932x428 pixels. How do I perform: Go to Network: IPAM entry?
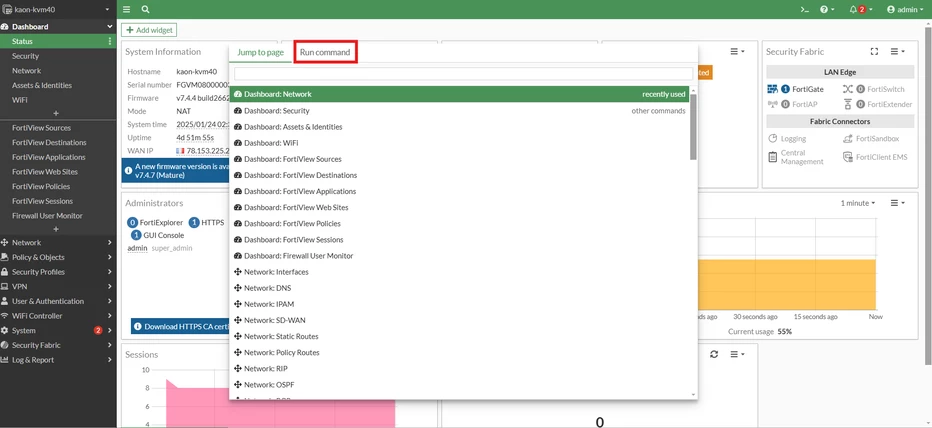pyautogui.click(x=459, y=304)
